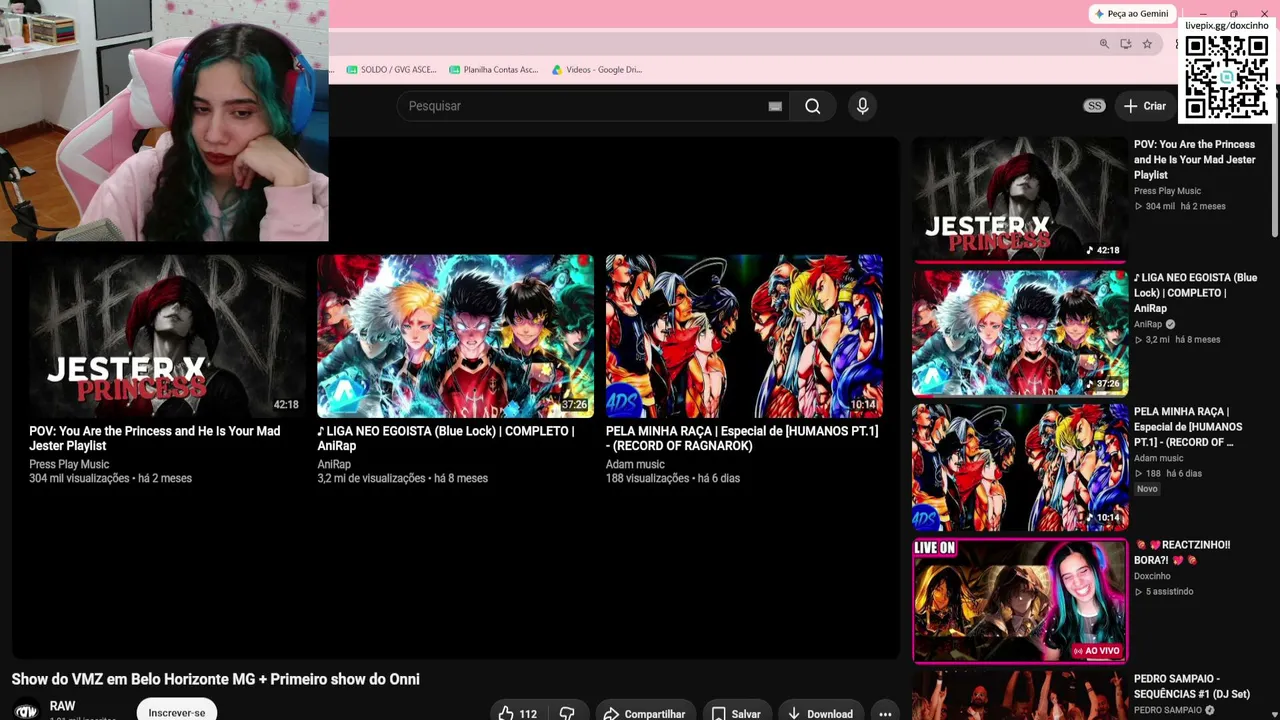
Task: Click 'Adam music' under the endscreen video
Action: [x=635, y=464]
